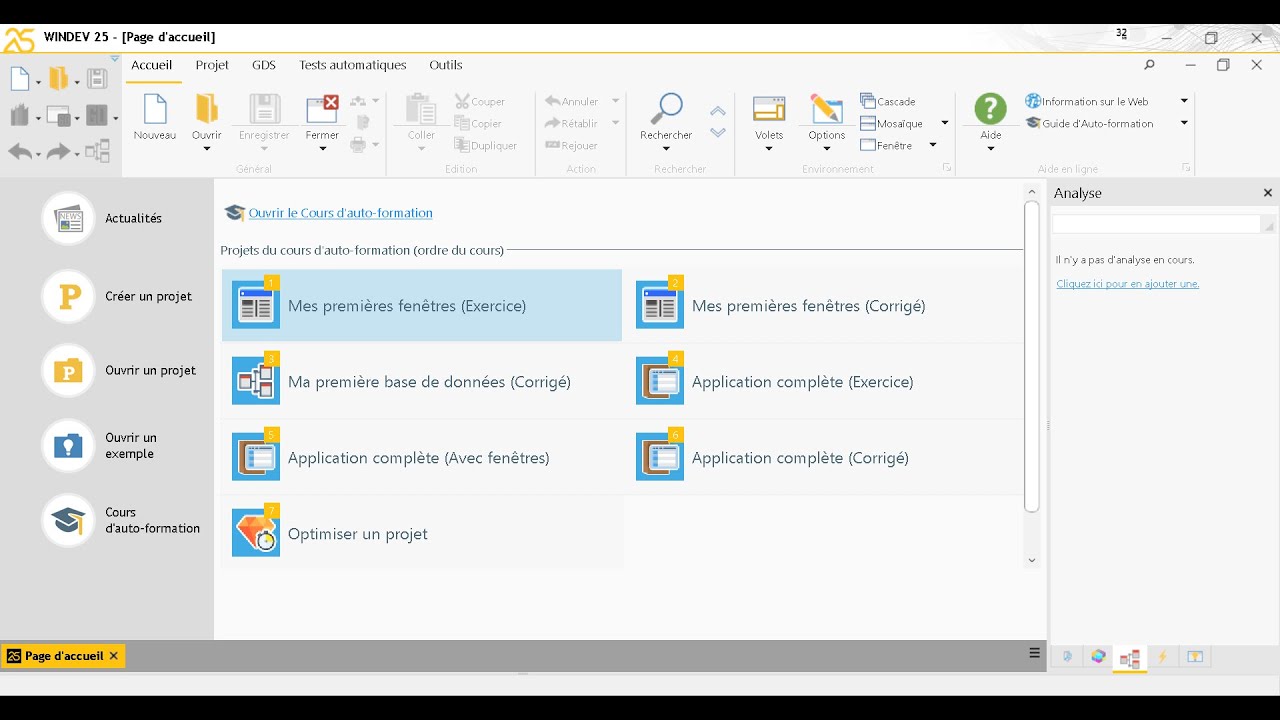The width and height of the screenshot is (1280, 720).
Task: Click the search icon in title ribbon
Action: 1149,65
